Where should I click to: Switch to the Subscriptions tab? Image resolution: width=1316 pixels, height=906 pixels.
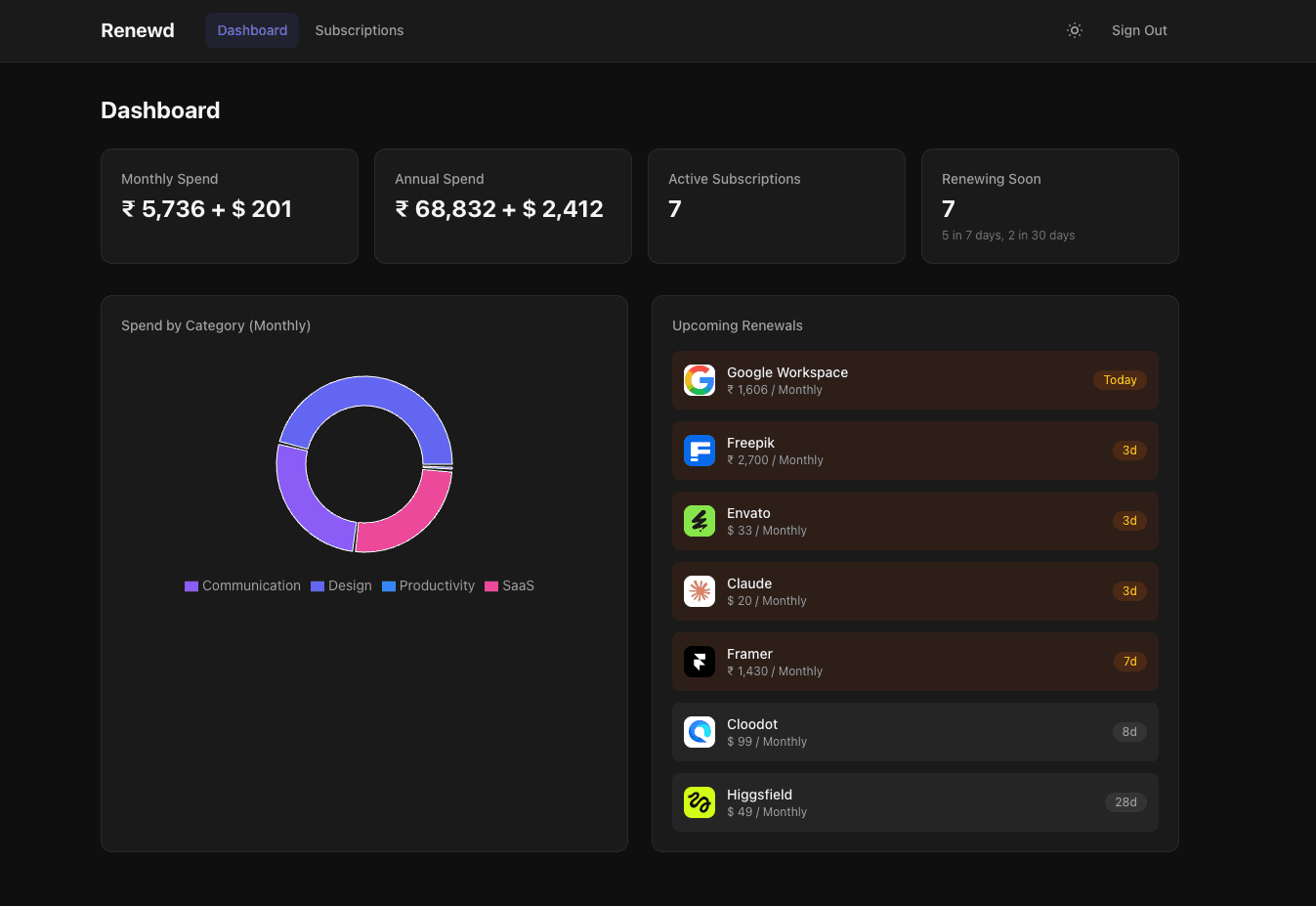pos(359,30)
